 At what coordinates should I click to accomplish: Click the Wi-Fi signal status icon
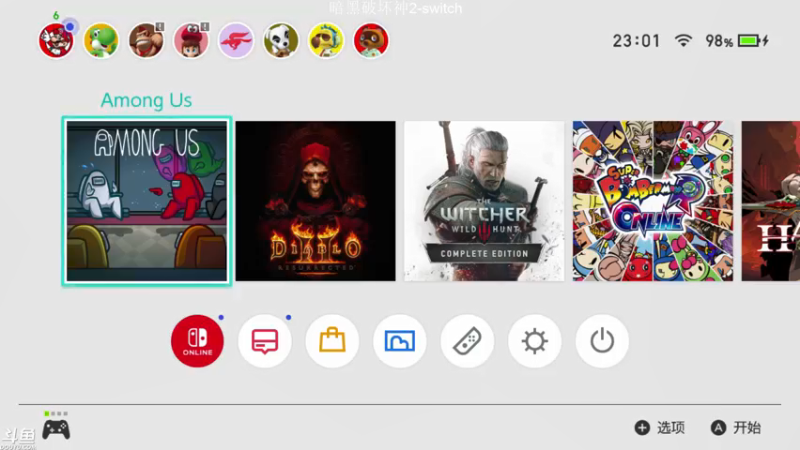[x=683, y=40]
